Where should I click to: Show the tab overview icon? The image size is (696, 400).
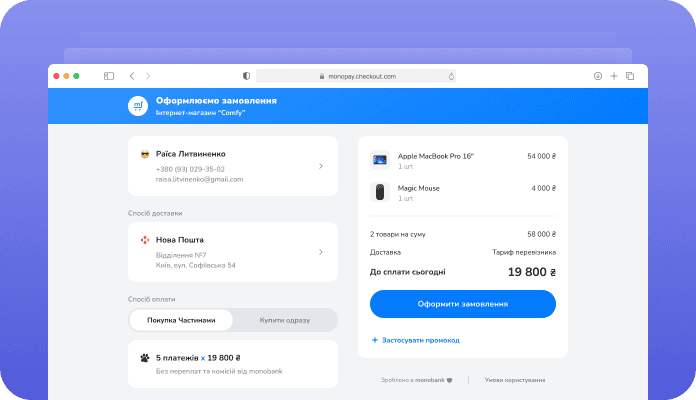point(630,76)
